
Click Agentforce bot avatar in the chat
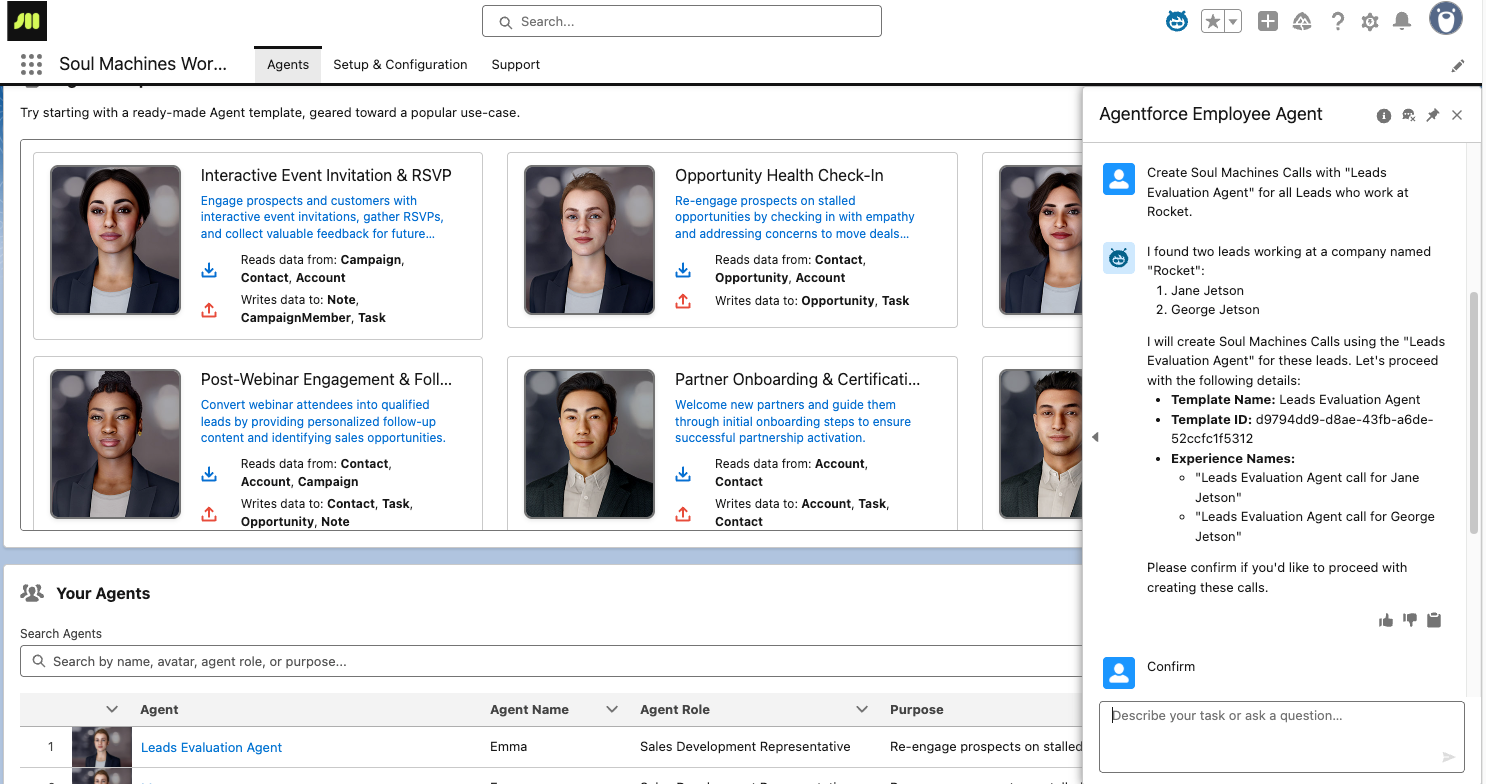1119,258
